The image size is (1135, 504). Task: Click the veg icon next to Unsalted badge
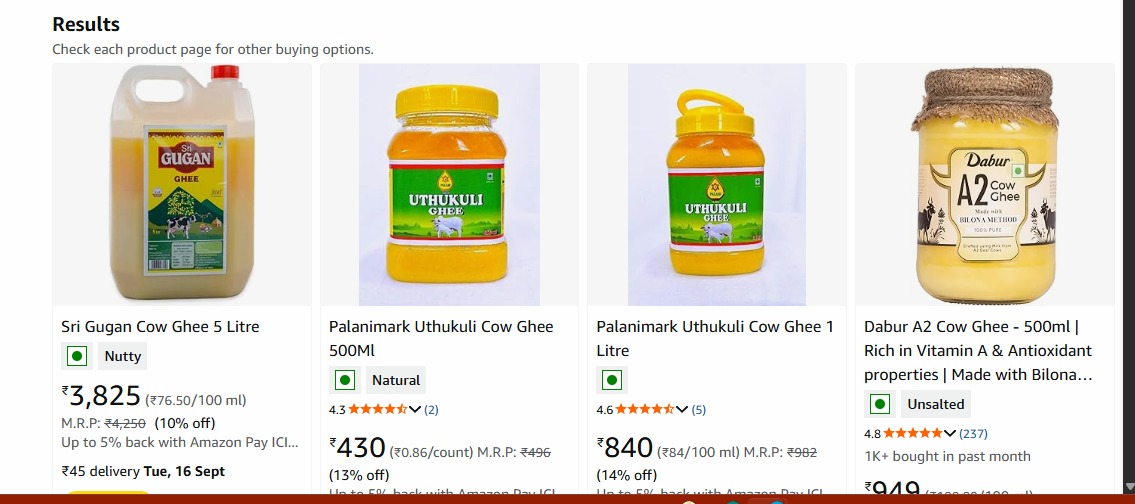click(879, 404)
